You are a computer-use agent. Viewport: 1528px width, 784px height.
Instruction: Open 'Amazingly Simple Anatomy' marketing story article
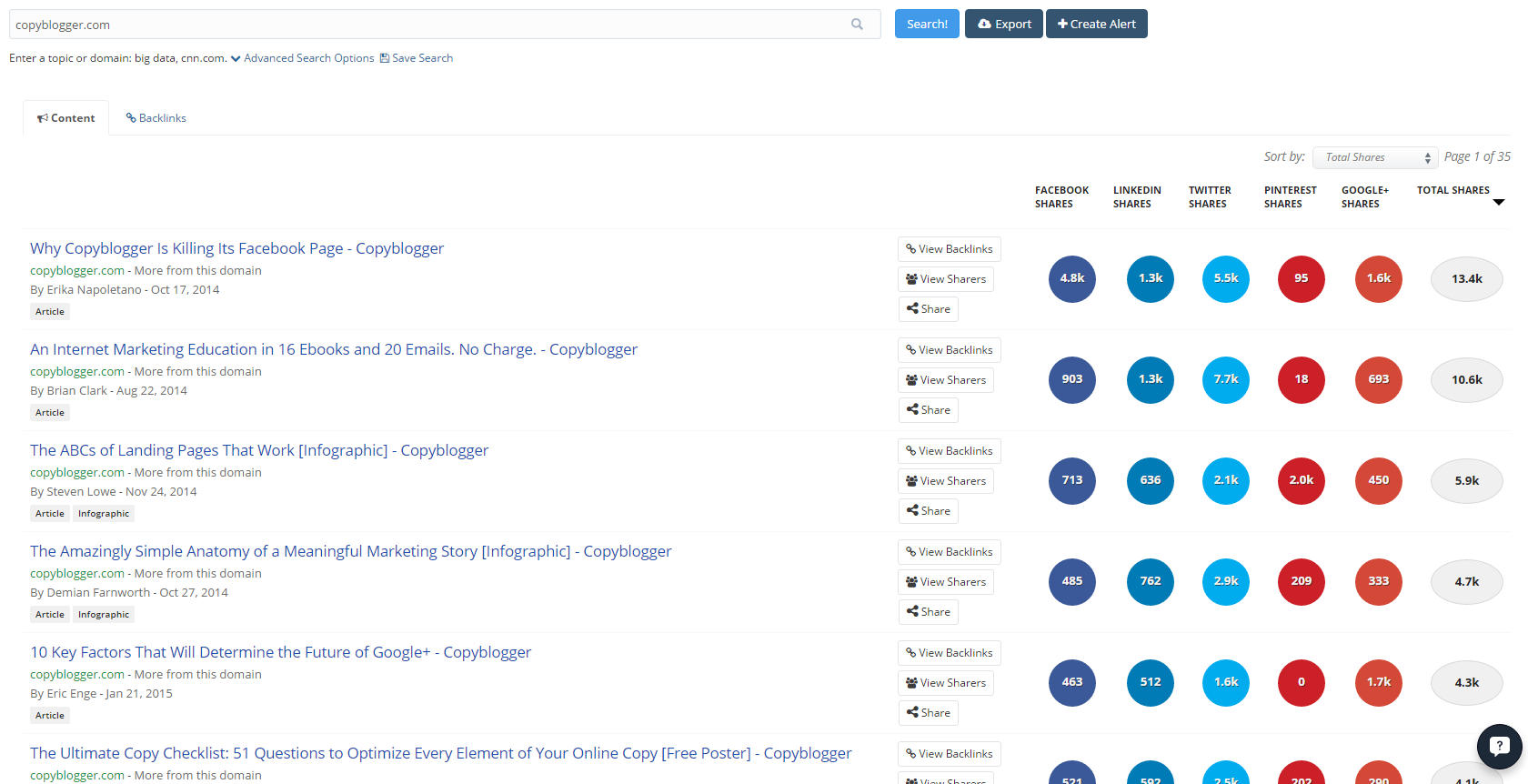tap(351, 551)
